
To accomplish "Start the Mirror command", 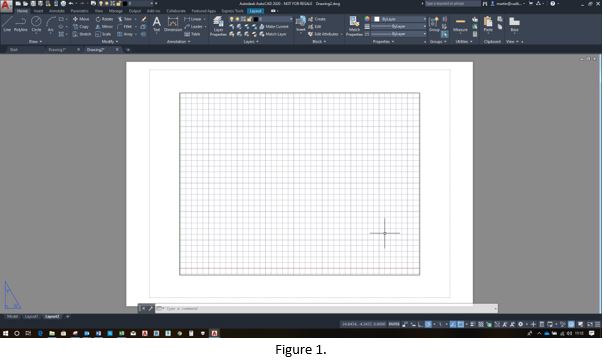I will [x=104, y=27].
